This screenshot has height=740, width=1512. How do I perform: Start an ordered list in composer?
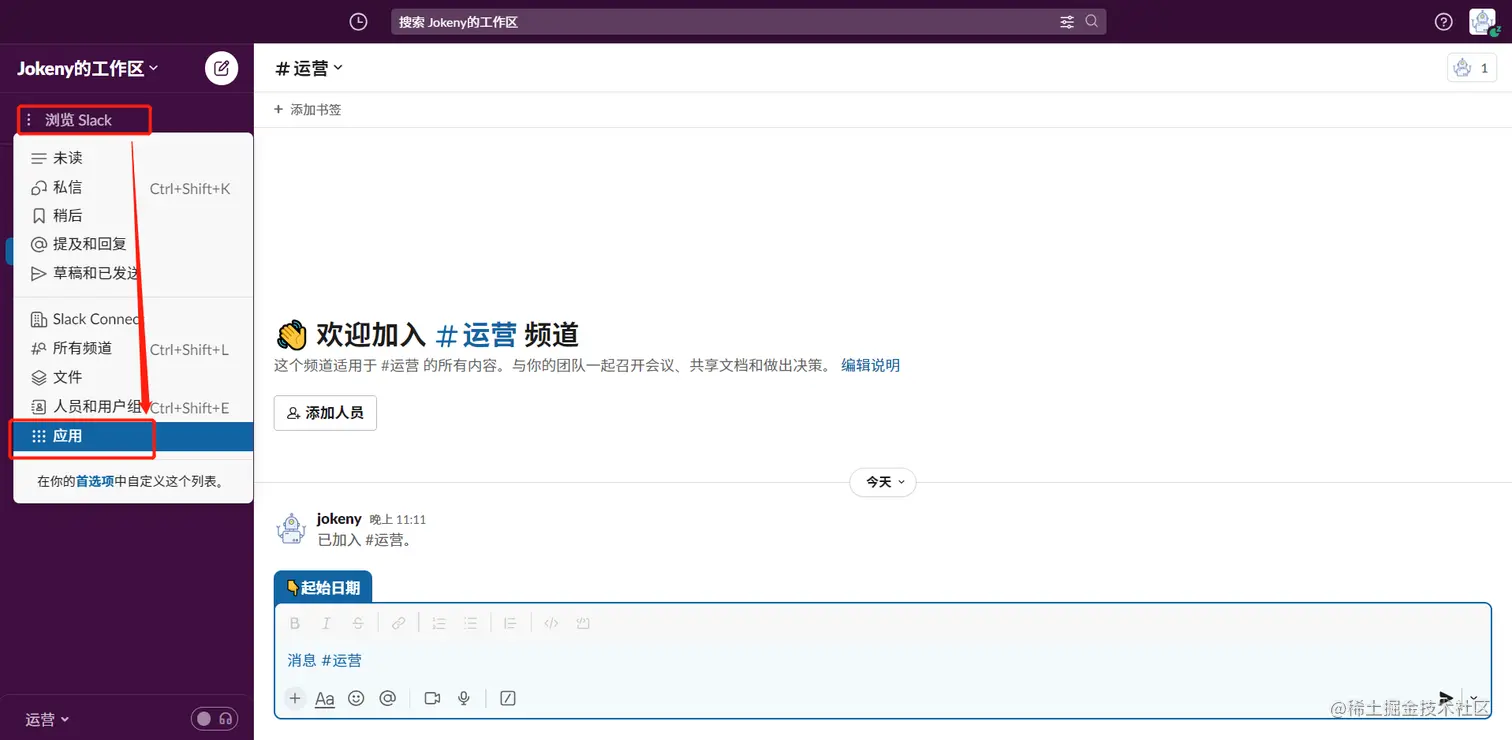439,623
